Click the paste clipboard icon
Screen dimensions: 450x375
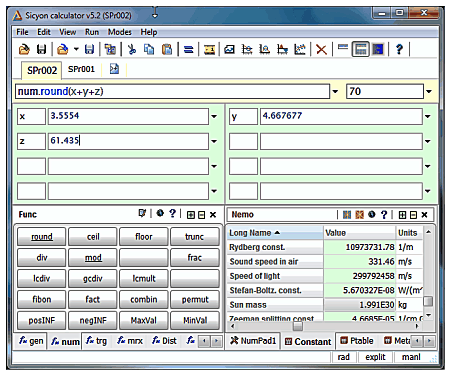tap(167, 50)
